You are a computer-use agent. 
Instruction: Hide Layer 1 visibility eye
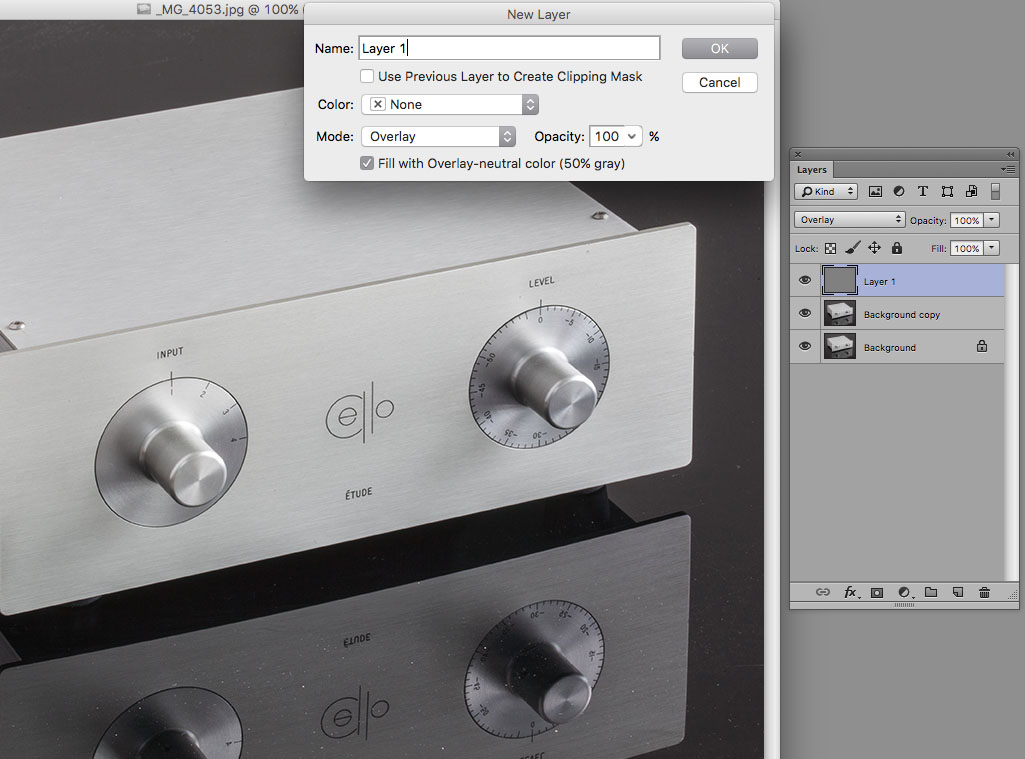point(805,280)
